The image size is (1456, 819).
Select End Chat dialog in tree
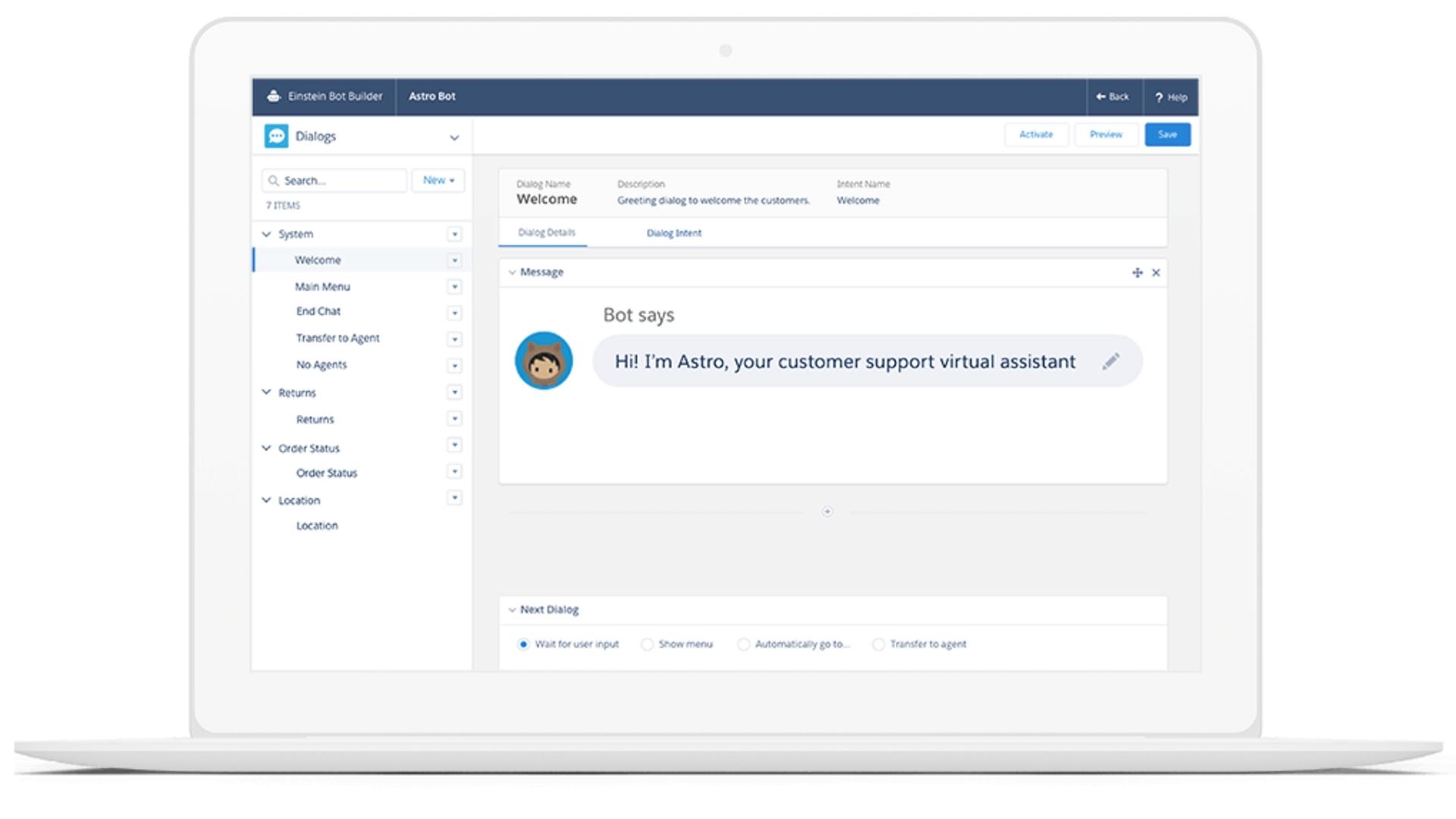(318, 312)
